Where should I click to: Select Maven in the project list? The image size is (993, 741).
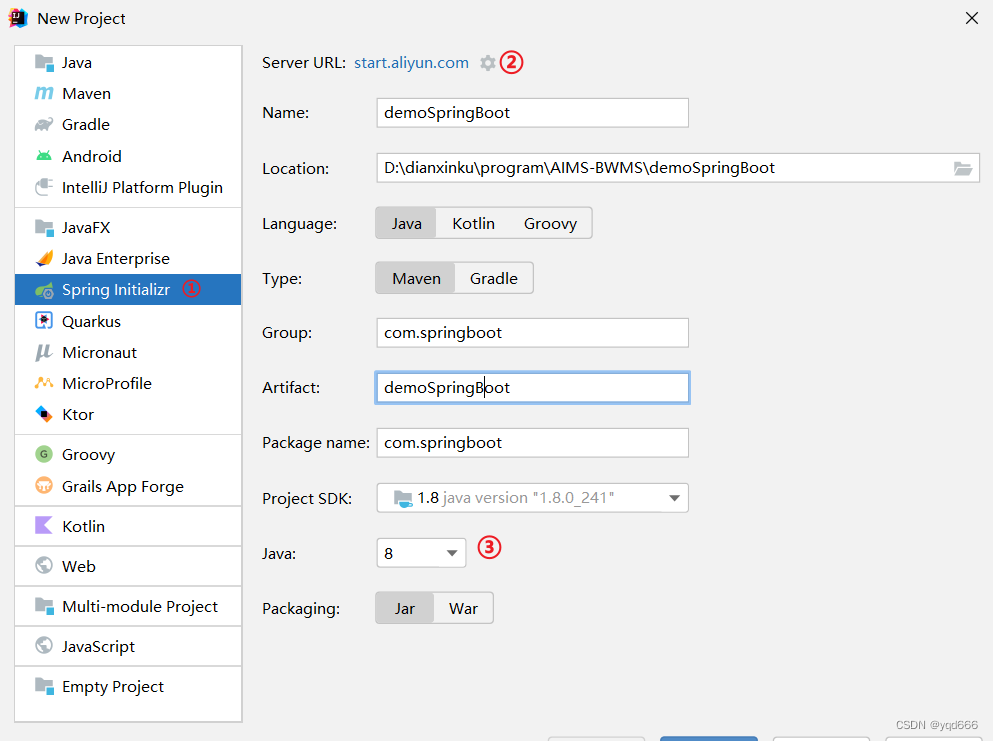coord(128,94)
